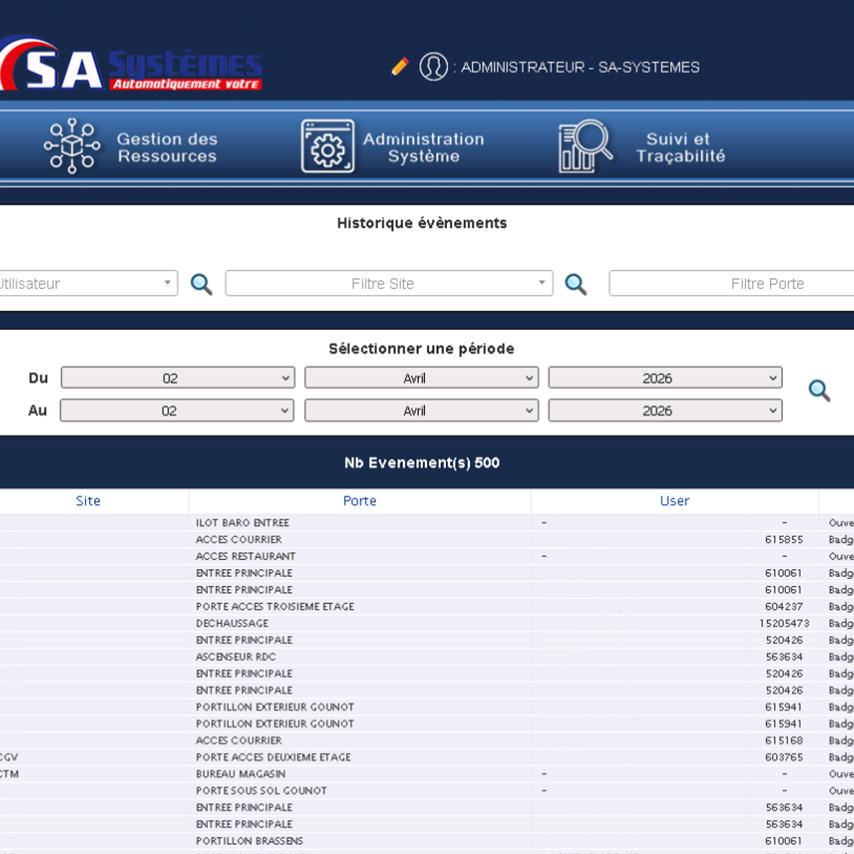Click the Administration Système gear icon
This screenshot has height=854, width=854.
click(x=328, y=146)
